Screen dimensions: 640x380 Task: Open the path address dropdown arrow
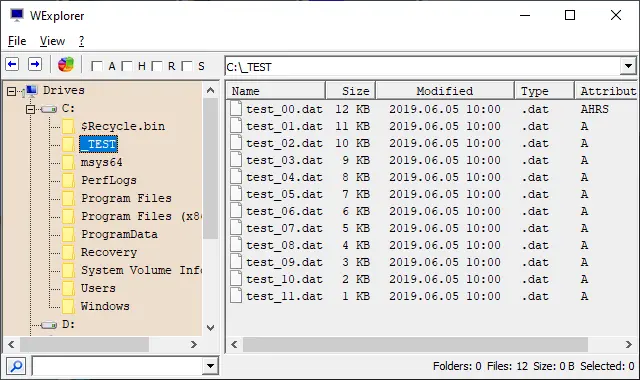click(x=628, y=66)
